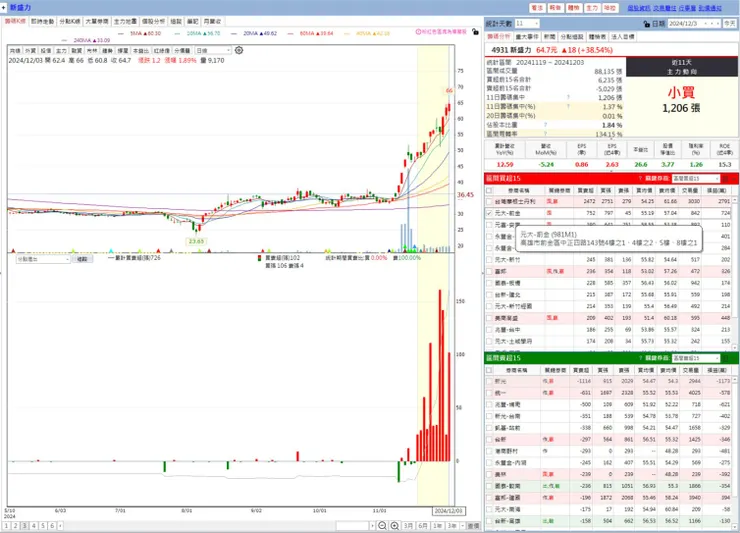Open help question mark in green 賣超 header
Viewport: 740px width, 533px height.
coord(640,358)
